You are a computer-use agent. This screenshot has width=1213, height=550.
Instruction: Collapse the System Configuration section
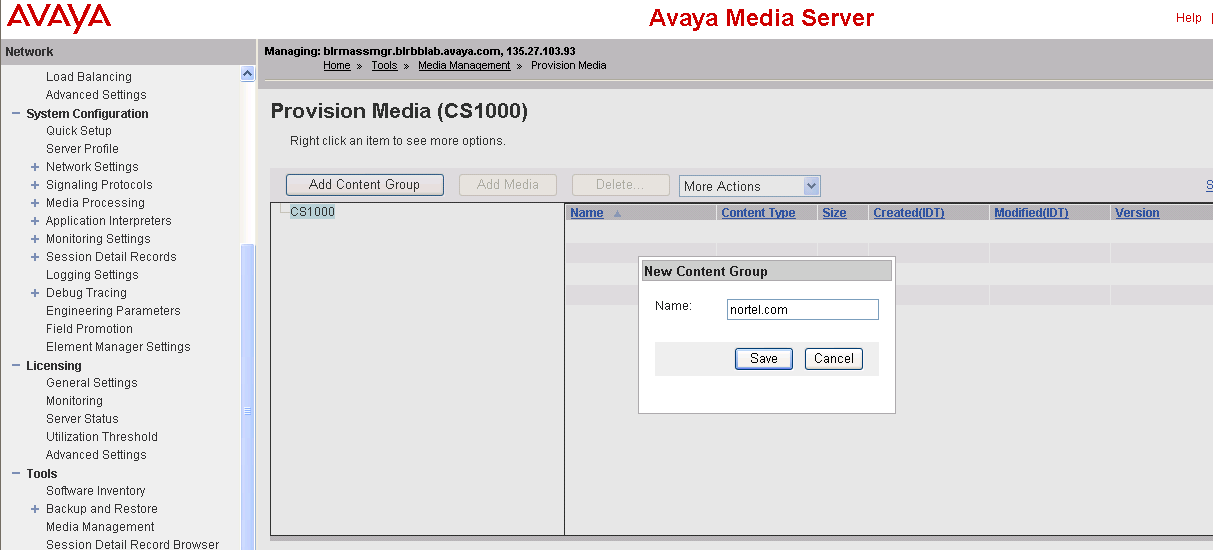(x=16, y=114)
